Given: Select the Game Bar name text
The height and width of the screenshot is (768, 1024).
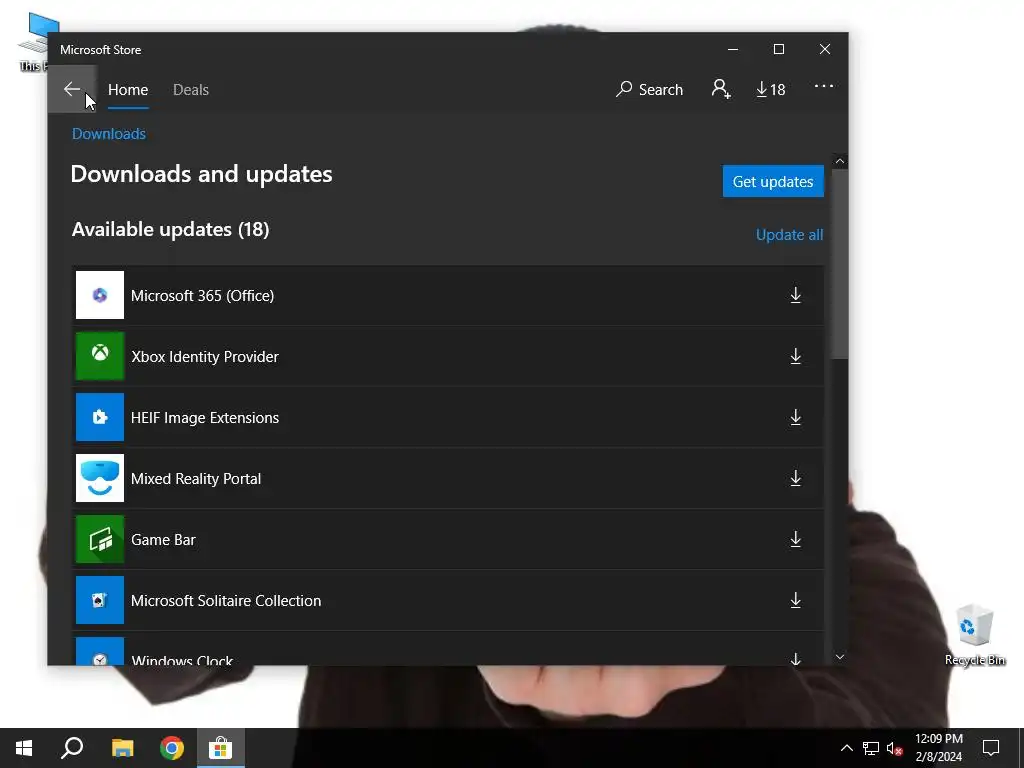Looking at the screenshot, I should pos(163,539).
